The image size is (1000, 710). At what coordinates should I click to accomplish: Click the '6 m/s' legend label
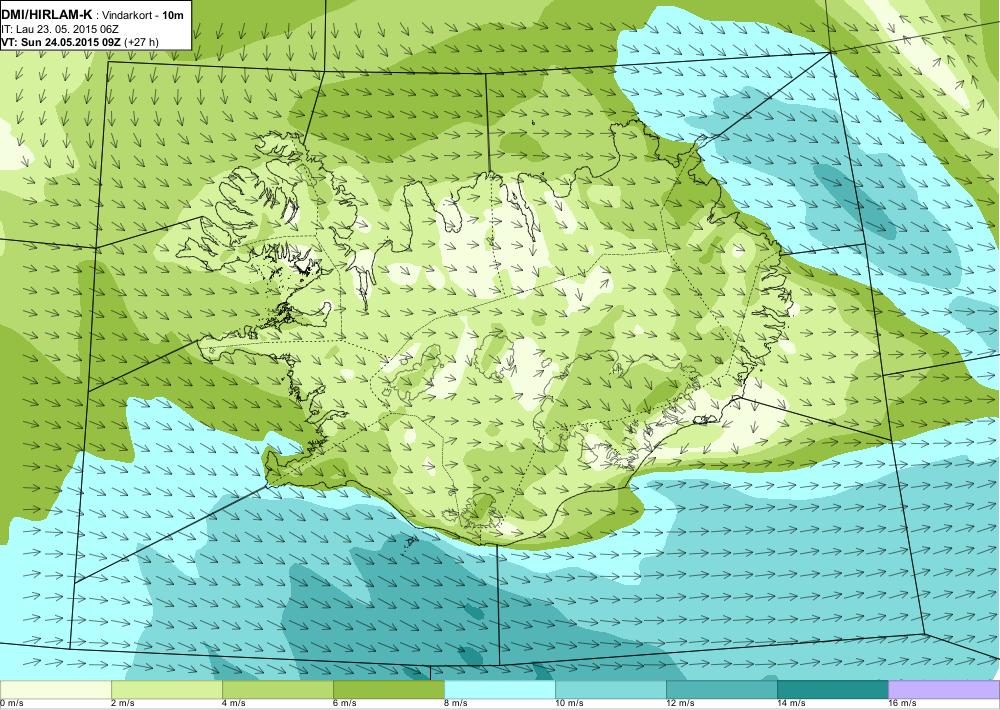pyautogui.click(x=345, y=704)
